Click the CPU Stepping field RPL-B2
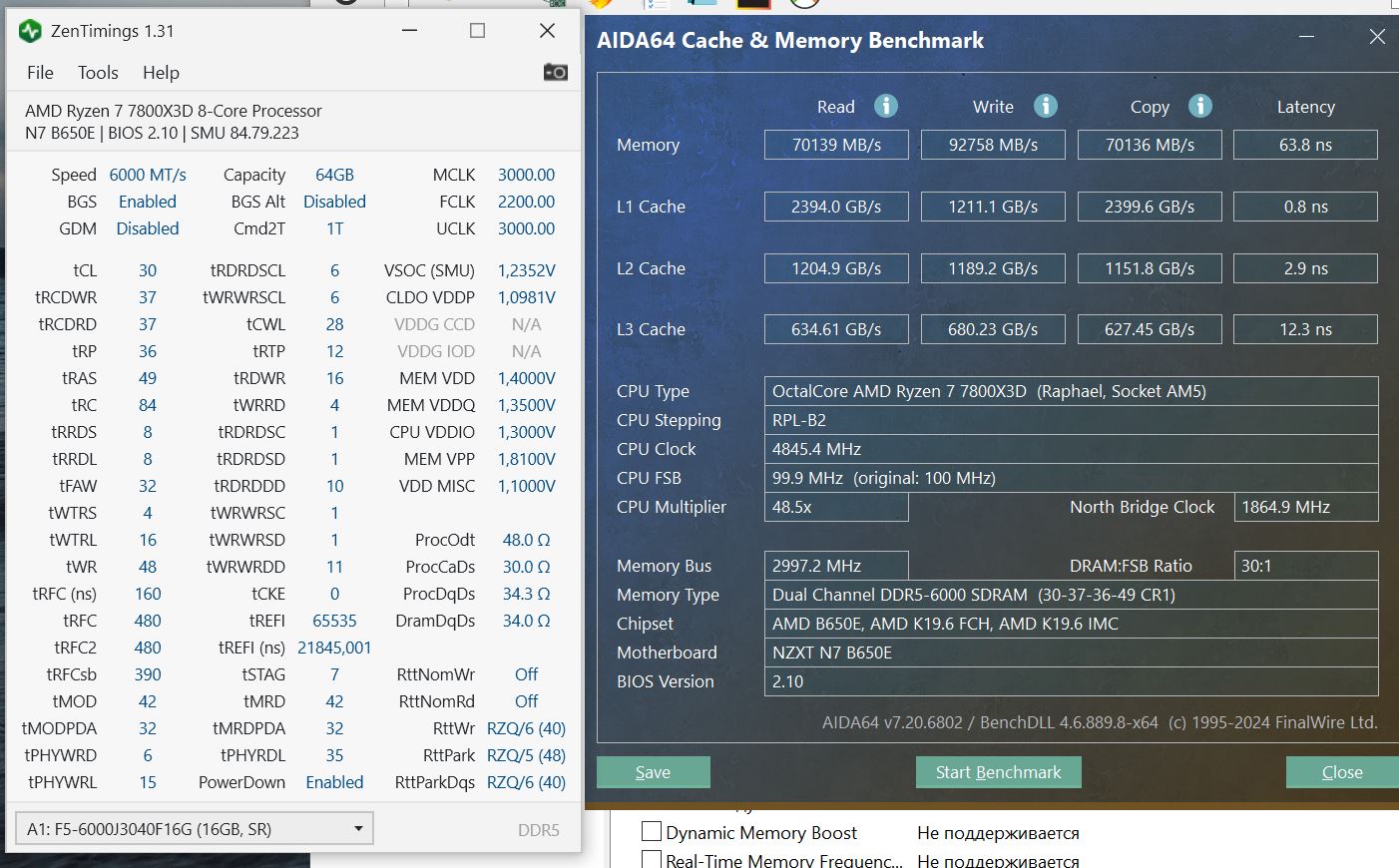The width and height of the screenshot is (1399, 868). pos(1071,420)
